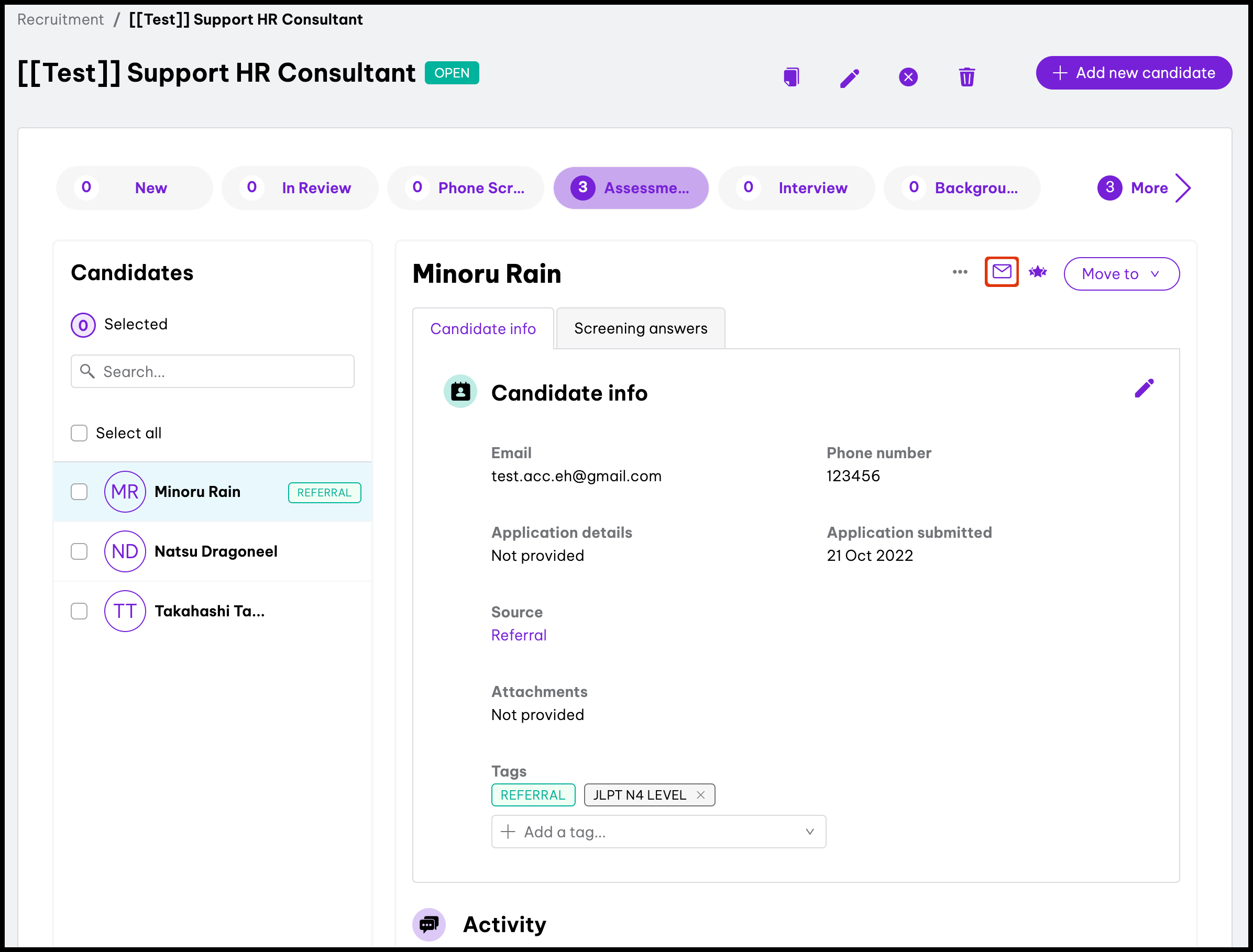This screenshot has width=1253, height=952.
Task: Click the trash icon to delete job
Action: (x=966, y=76)
